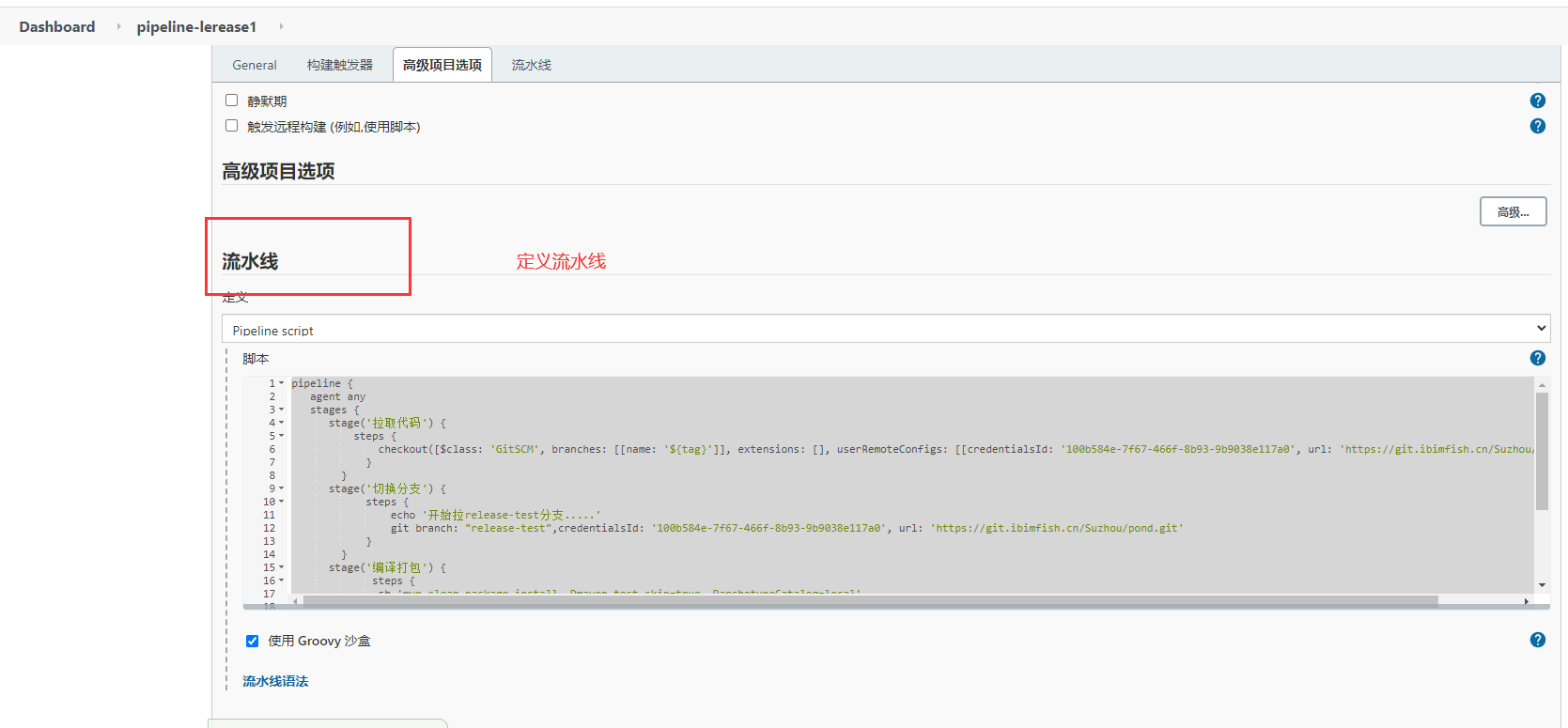Enable the 静默期 checkbox
Screen dimensions: 1568x728
tap(231, 101)
